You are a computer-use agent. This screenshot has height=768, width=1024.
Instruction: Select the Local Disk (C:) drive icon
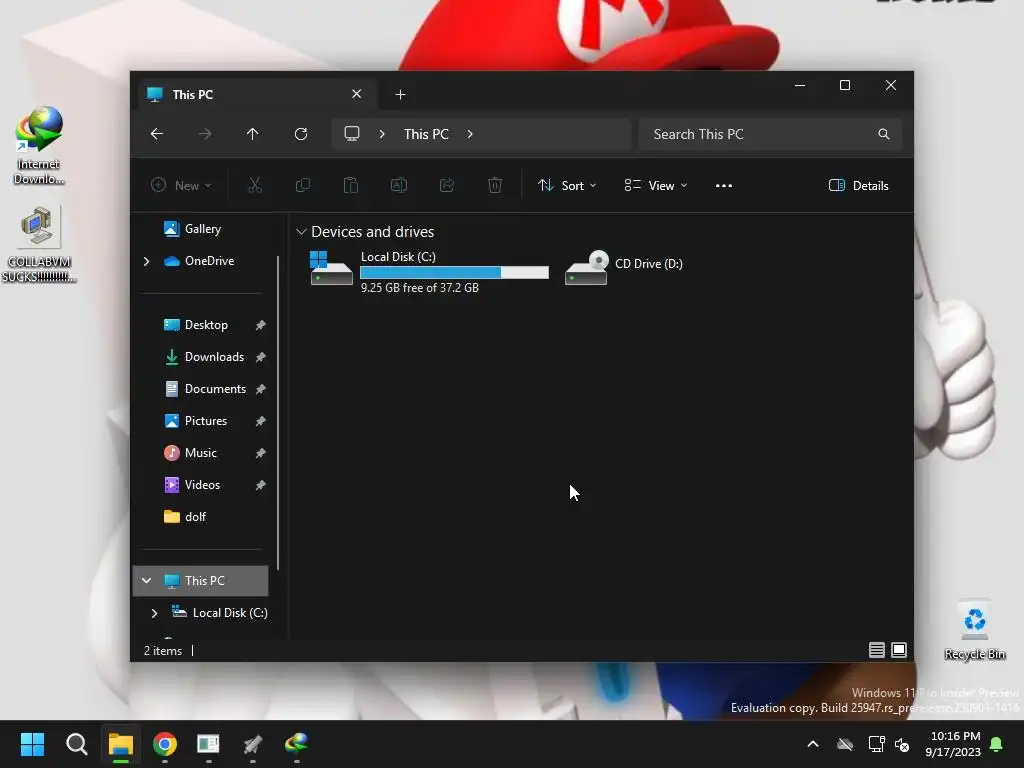point(330,268)
